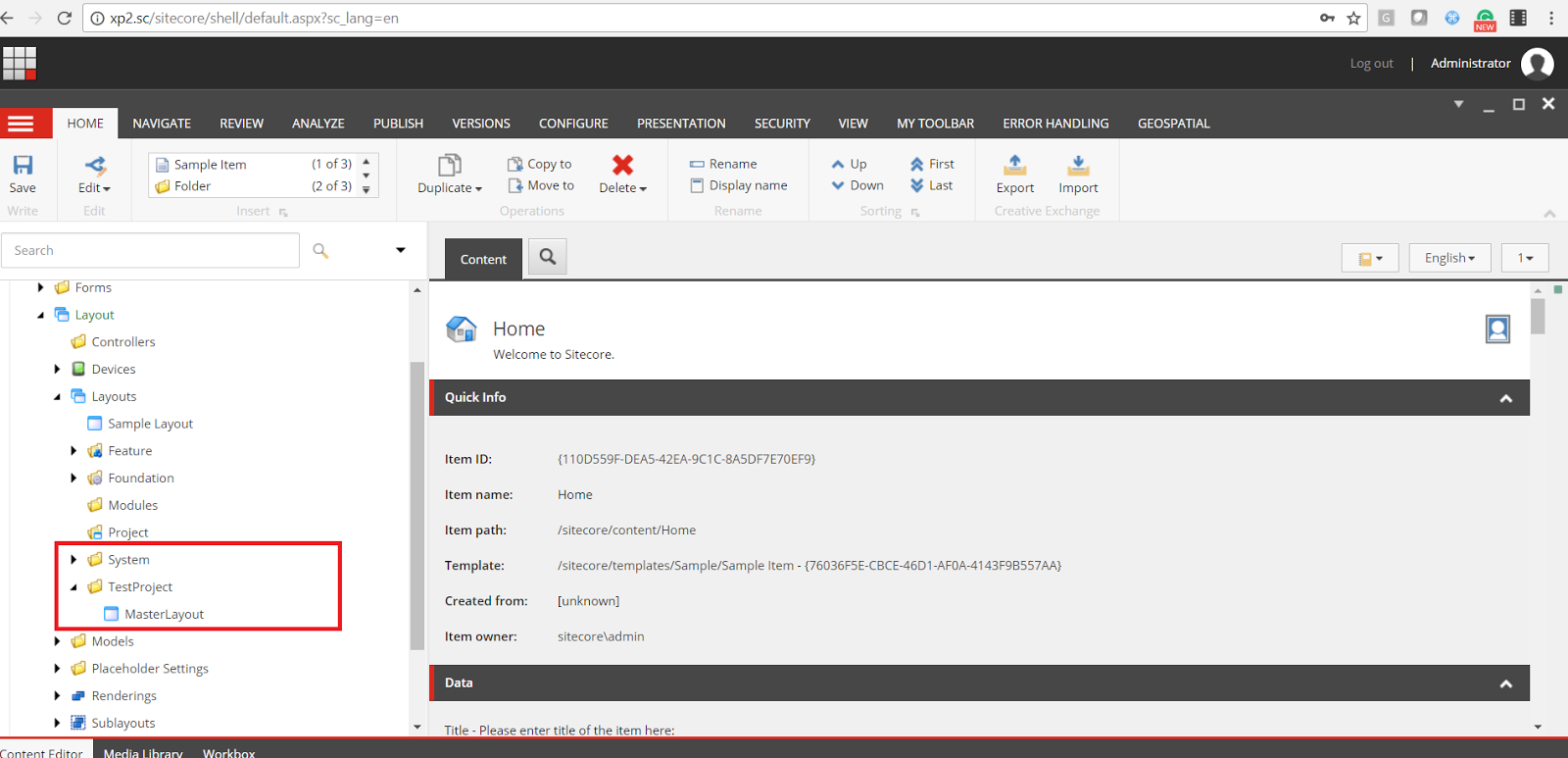The width and height of the screenshot is (1568, 758).
Task: Collapse the TestProject folder node
Action: coord(73,587)
